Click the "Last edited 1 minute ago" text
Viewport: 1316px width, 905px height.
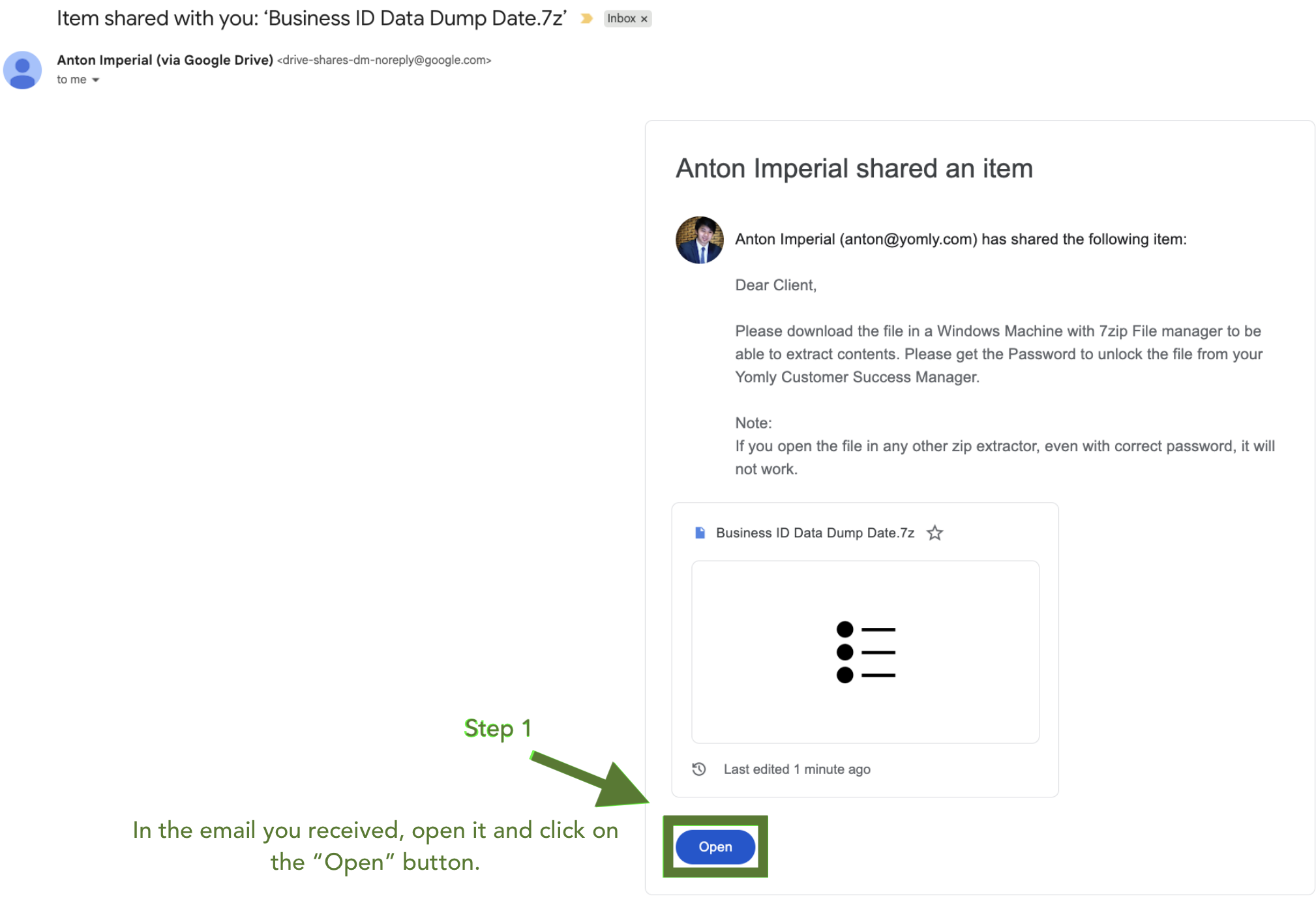pos(796,769)
